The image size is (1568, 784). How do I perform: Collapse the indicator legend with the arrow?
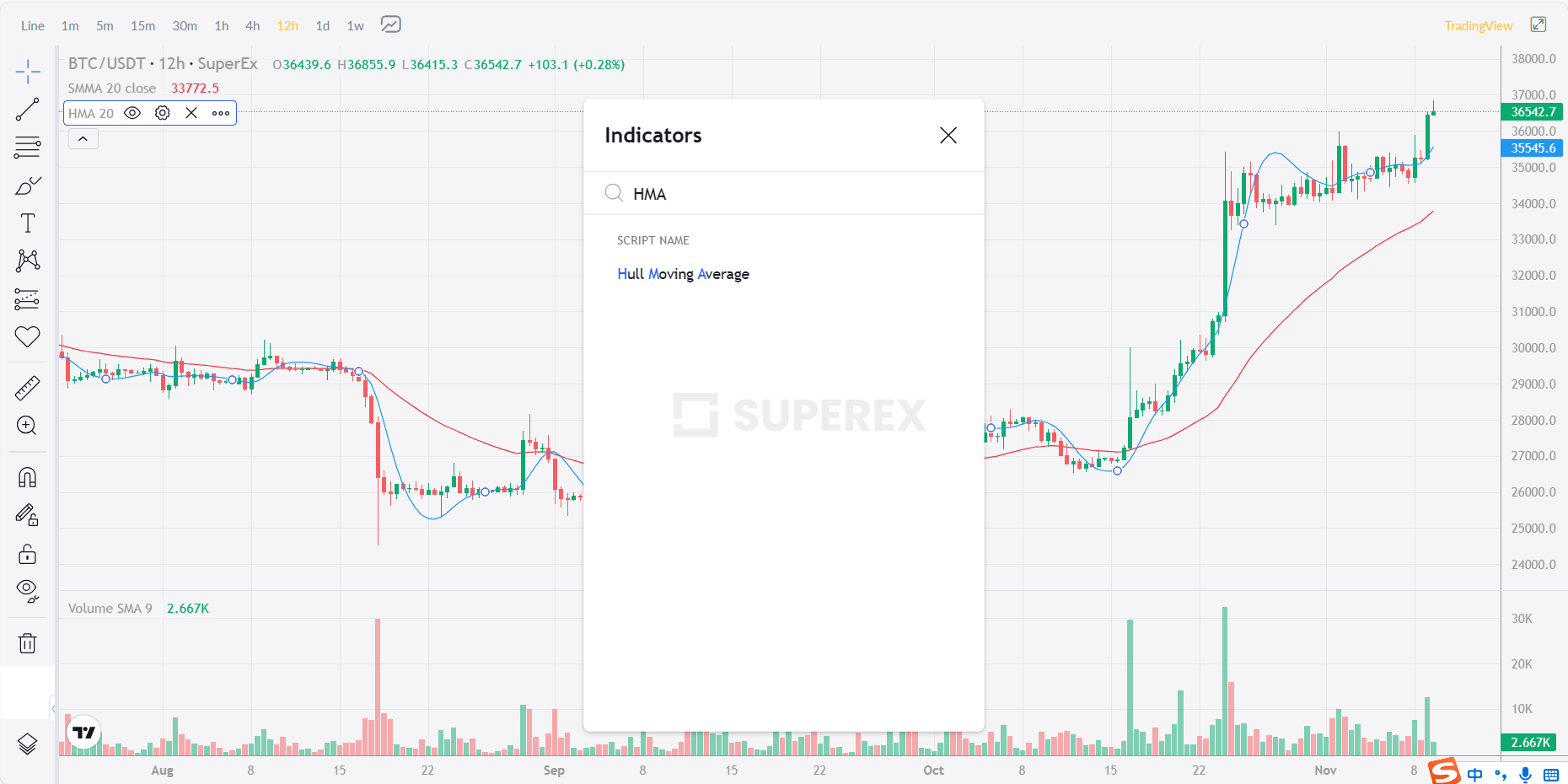pos(82,137)
